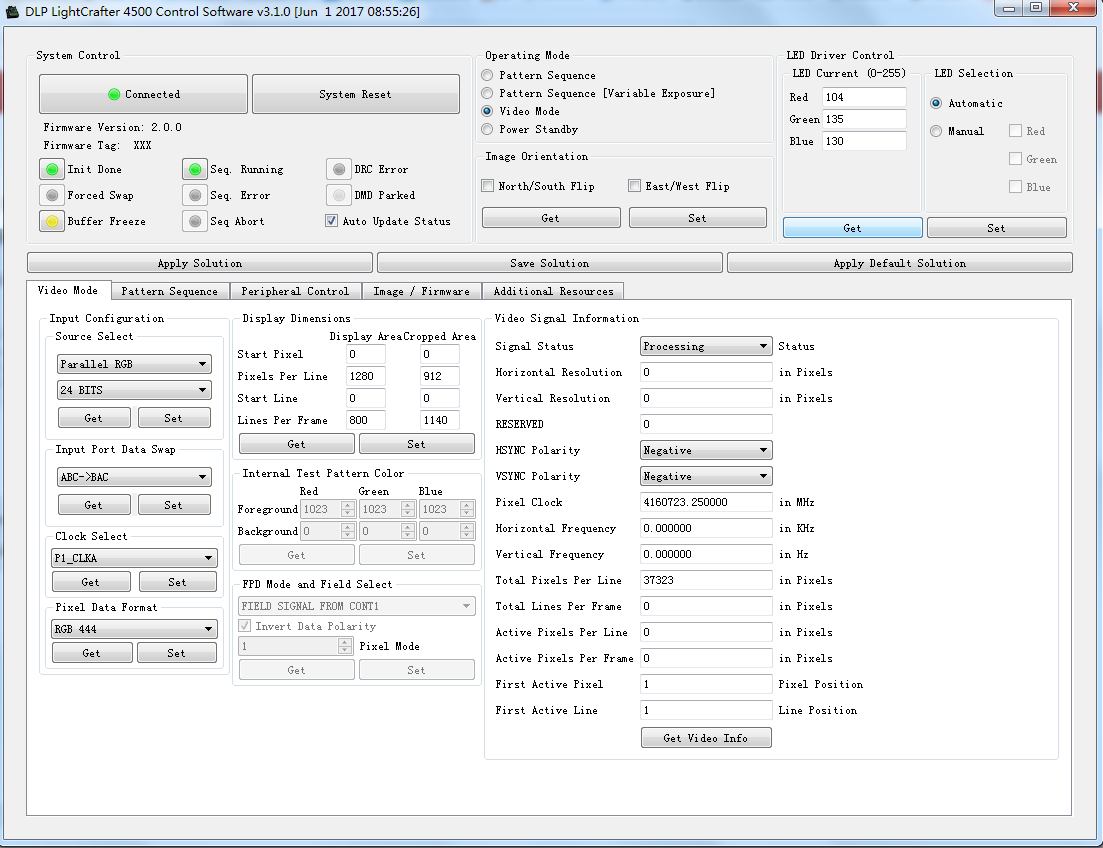1103x848 pixels.
Task: Click the System Reset button
Action: pyautogui.click(x=355, y=95)
